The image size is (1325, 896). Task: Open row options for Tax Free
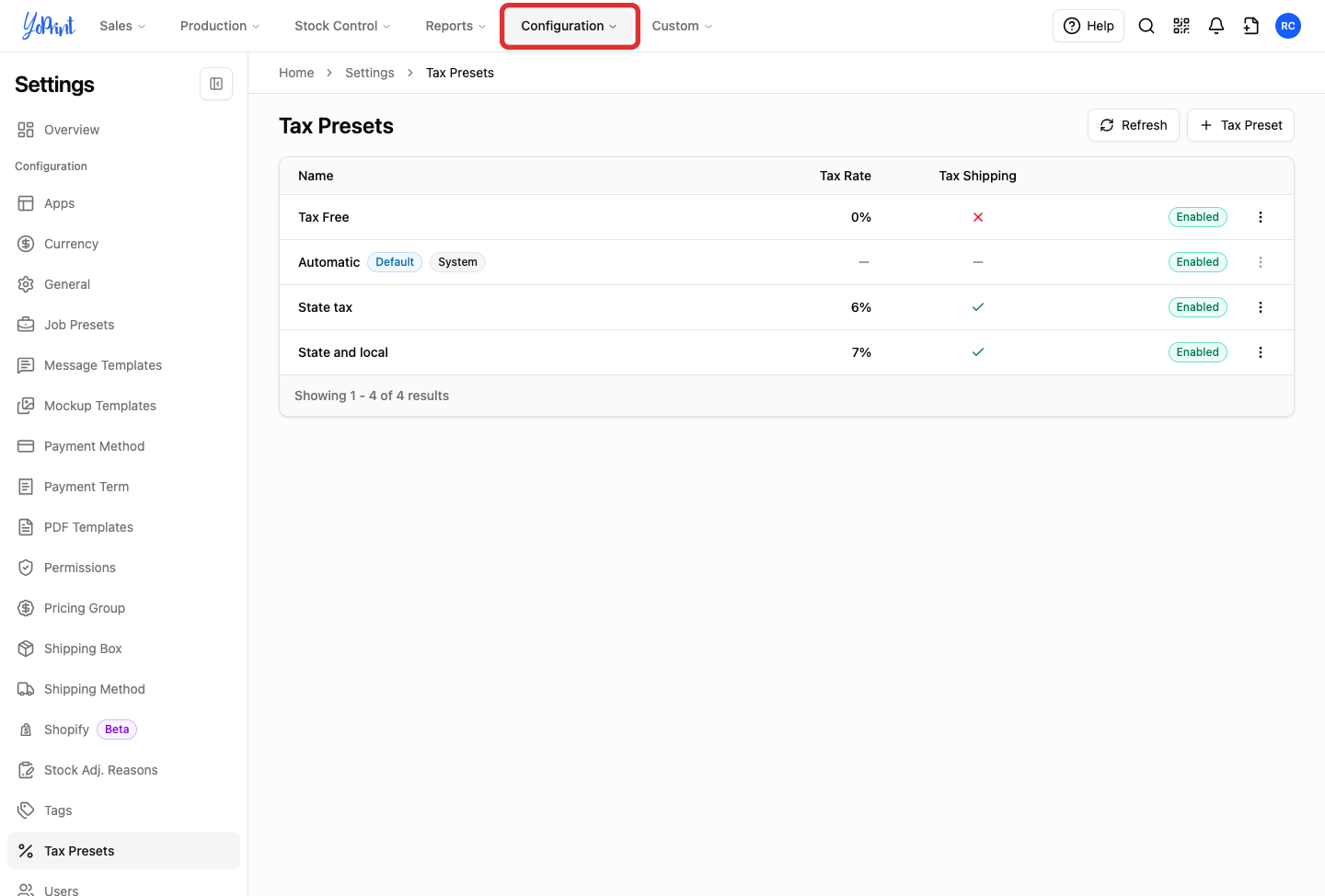pyautogui.click(x=1261, y=217)
